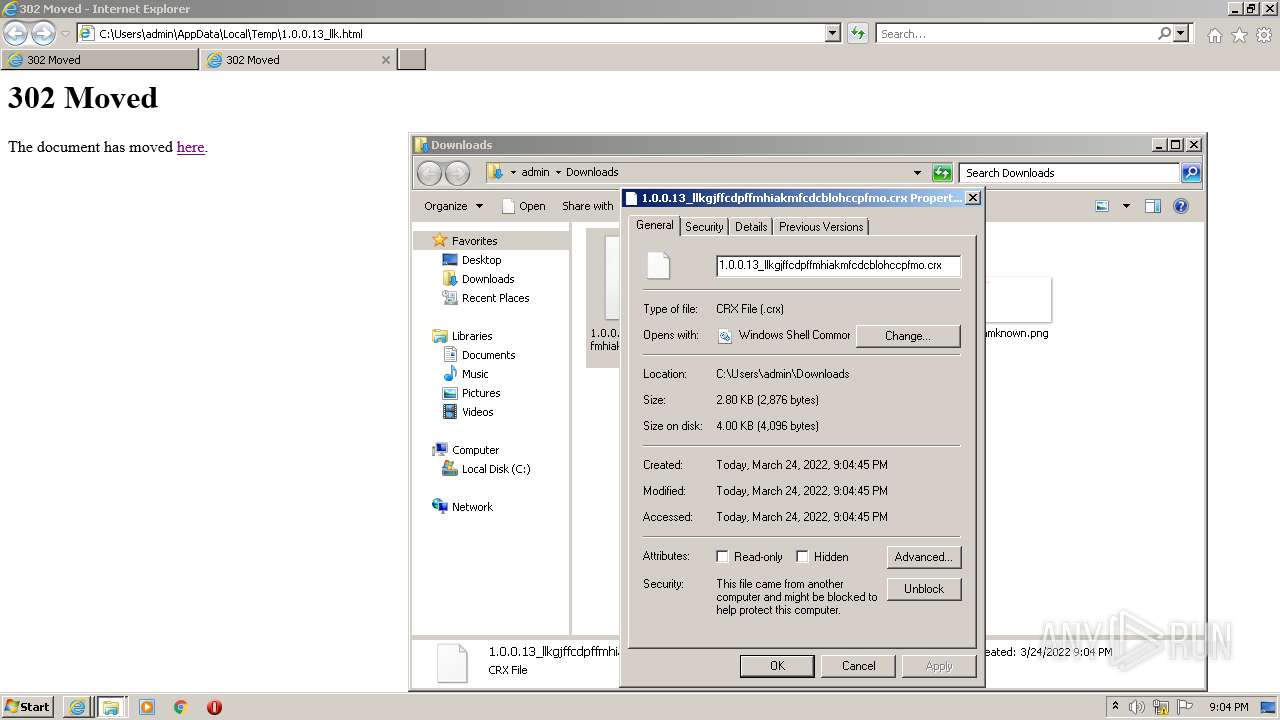Click the volume speaker icon in the system tray

(1137, 707)
